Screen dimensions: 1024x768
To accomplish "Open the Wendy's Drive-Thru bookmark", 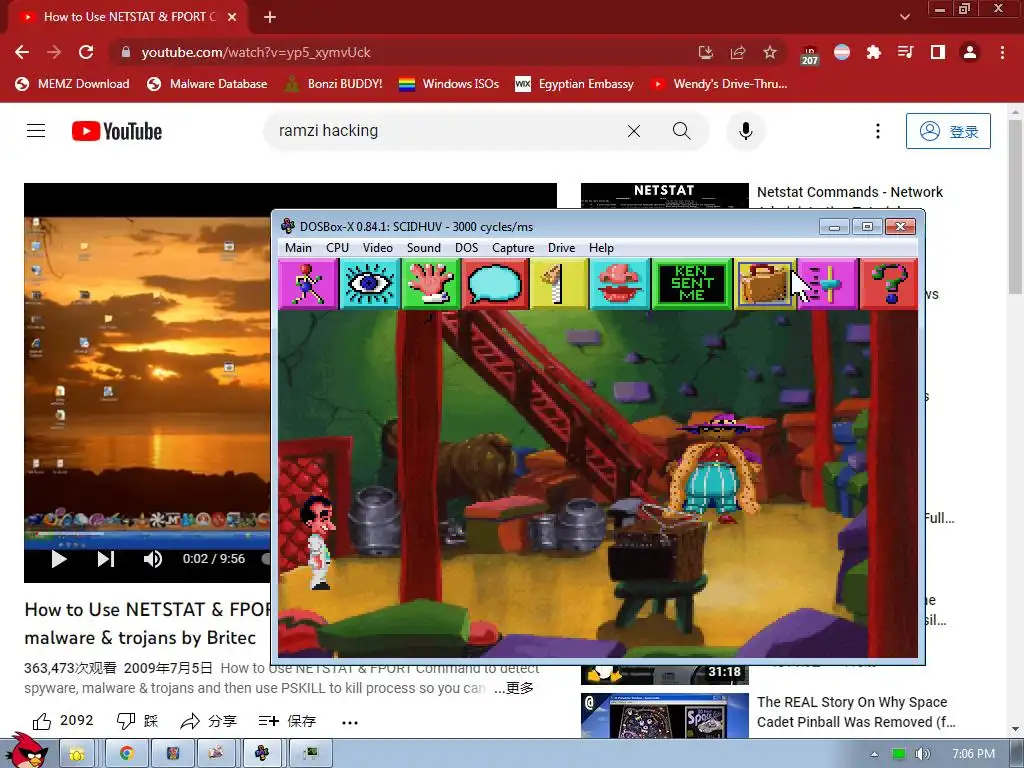I will click(719, 84).
